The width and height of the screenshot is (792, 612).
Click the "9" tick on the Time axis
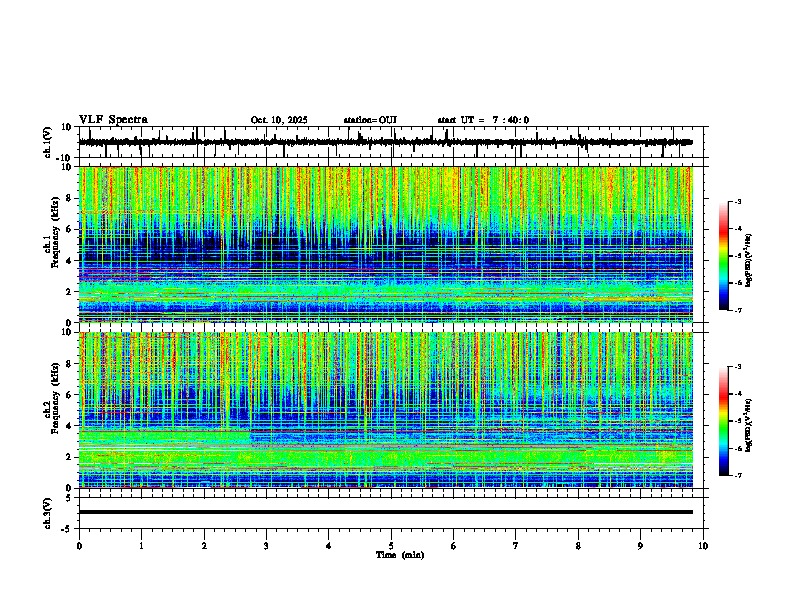click(640, 546)
